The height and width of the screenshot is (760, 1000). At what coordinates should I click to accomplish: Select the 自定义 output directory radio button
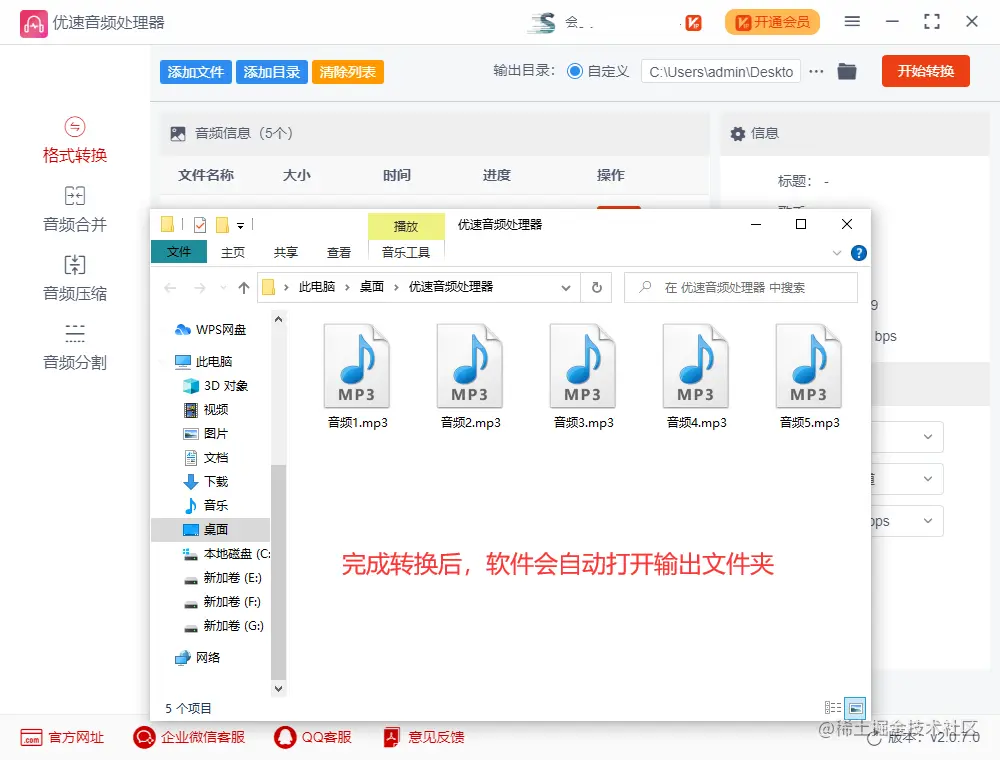pos(575,71)
